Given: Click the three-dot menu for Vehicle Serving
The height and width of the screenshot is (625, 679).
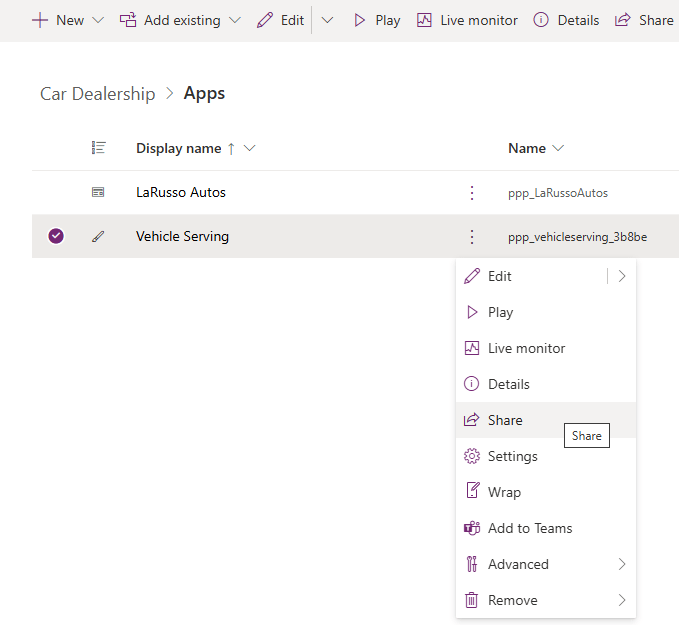Looking at the screenshot, I should [x=472, y=237].
